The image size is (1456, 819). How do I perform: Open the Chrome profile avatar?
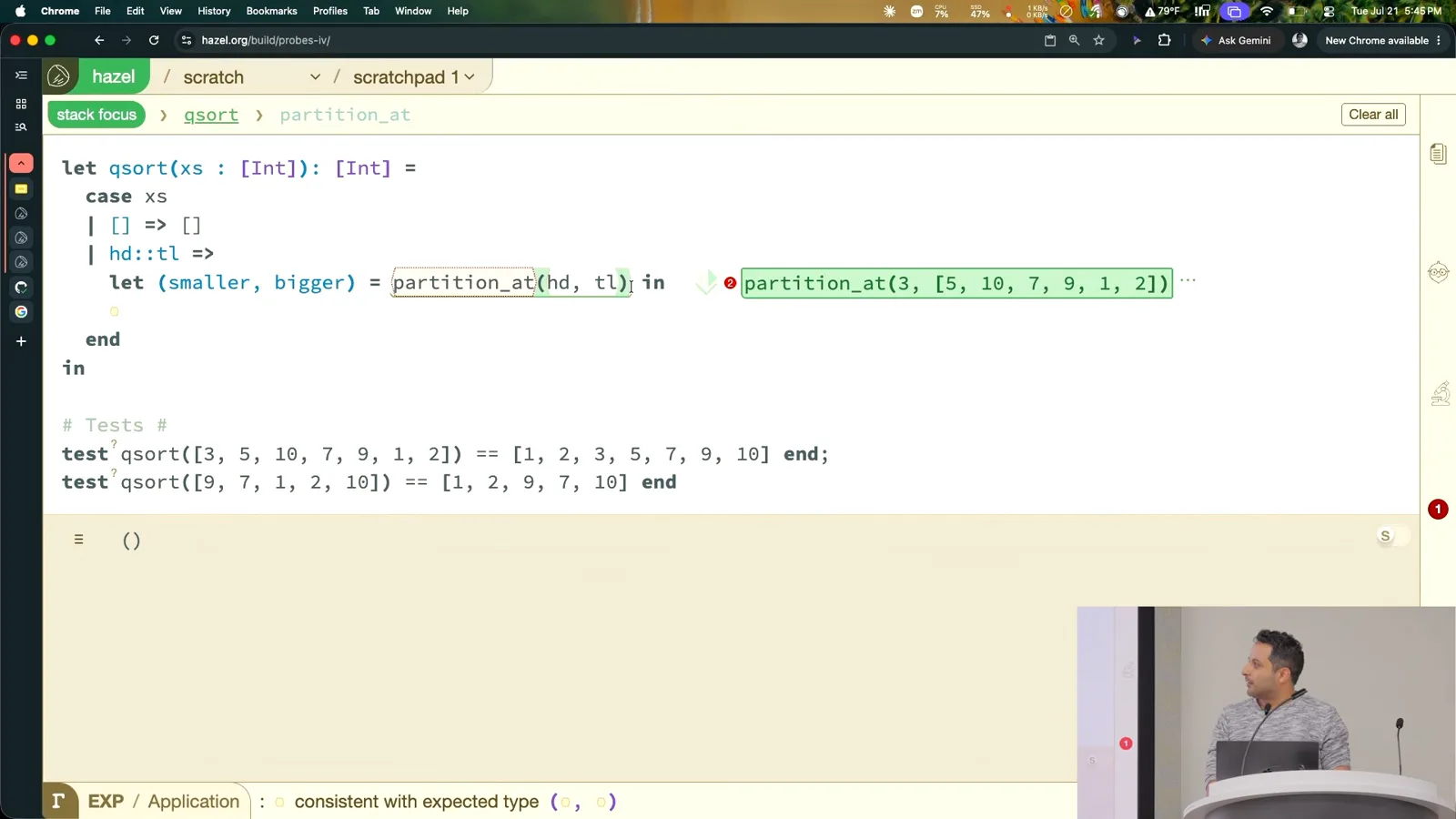click(1299, 40)
